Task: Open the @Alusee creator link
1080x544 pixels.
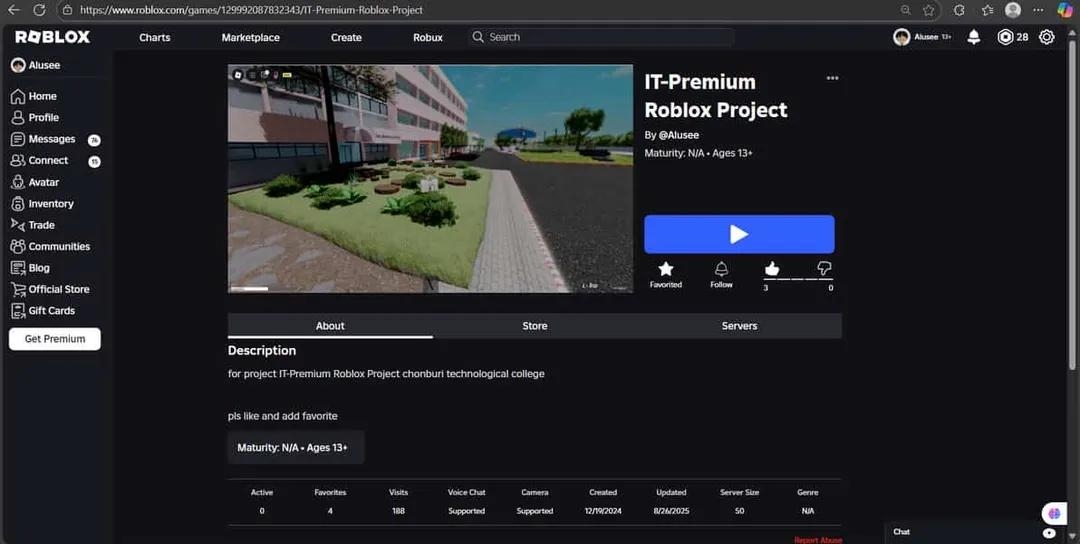Action: click(x=678, y=135)
